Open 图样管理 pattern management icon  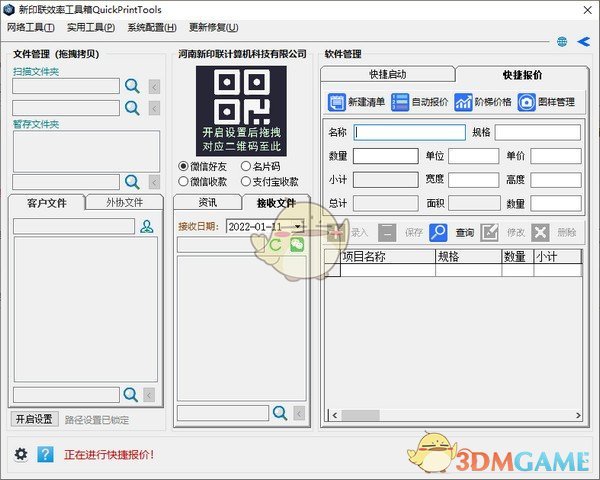527,102
